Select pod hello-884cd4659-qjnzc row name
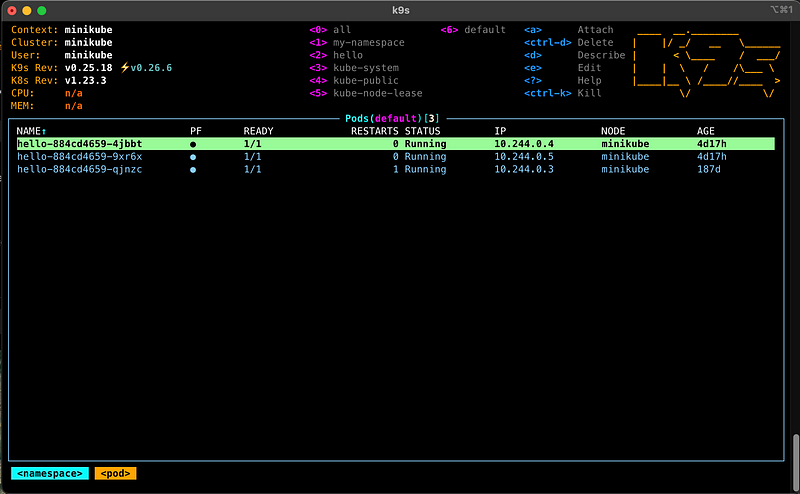The height and width of the screenshot is (494, 800). point(80,169)
